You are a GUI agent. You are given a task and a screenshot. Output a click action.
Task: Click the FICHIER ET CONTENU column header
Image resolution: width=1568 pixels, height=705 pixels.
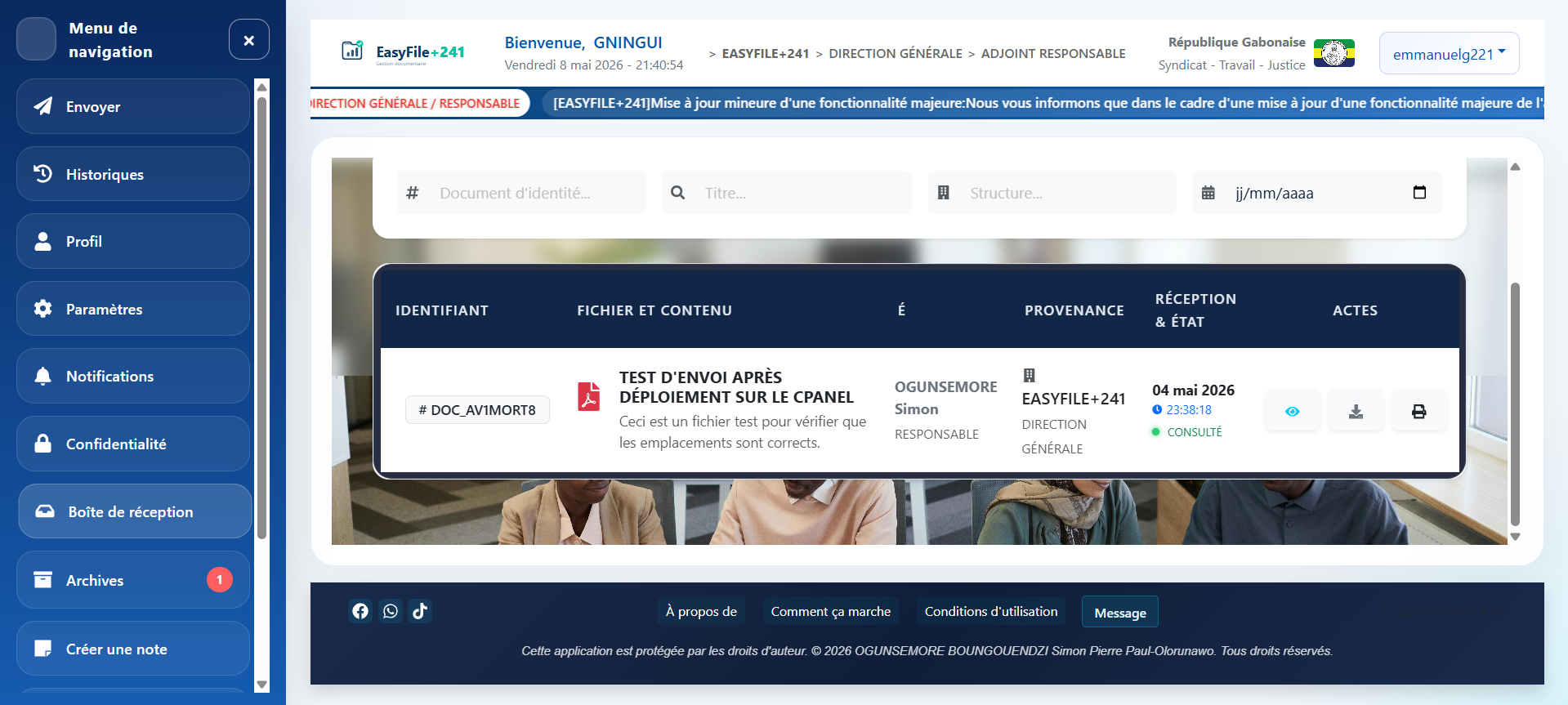(654, 310)
